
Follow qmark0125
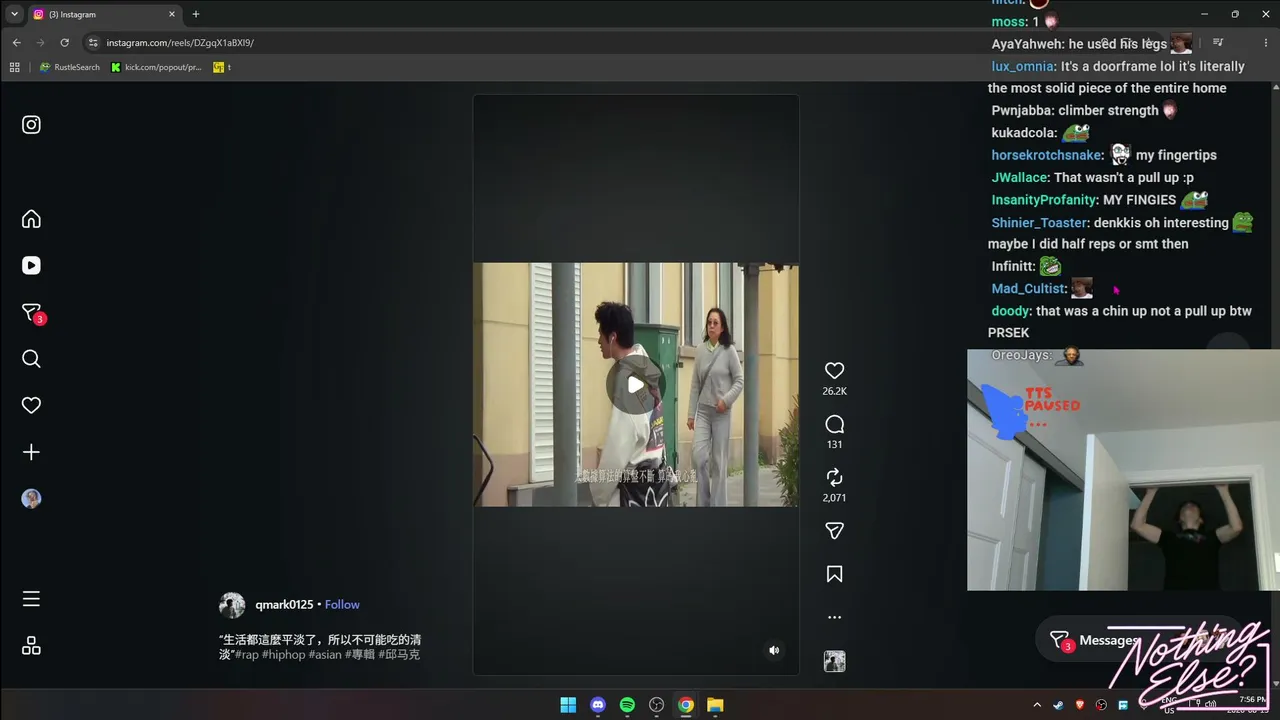coord(342,605)
